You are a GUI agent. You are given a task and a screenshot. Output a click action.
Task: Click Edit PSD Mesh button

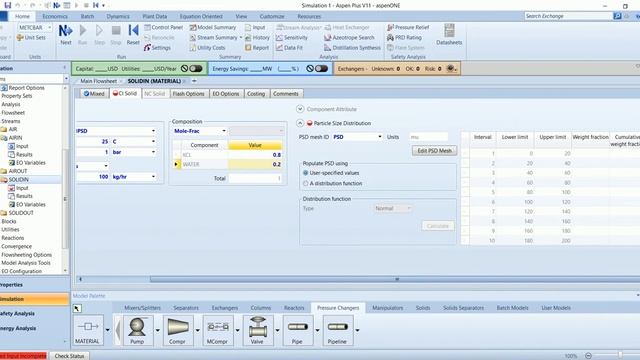(x=434, y=151)
